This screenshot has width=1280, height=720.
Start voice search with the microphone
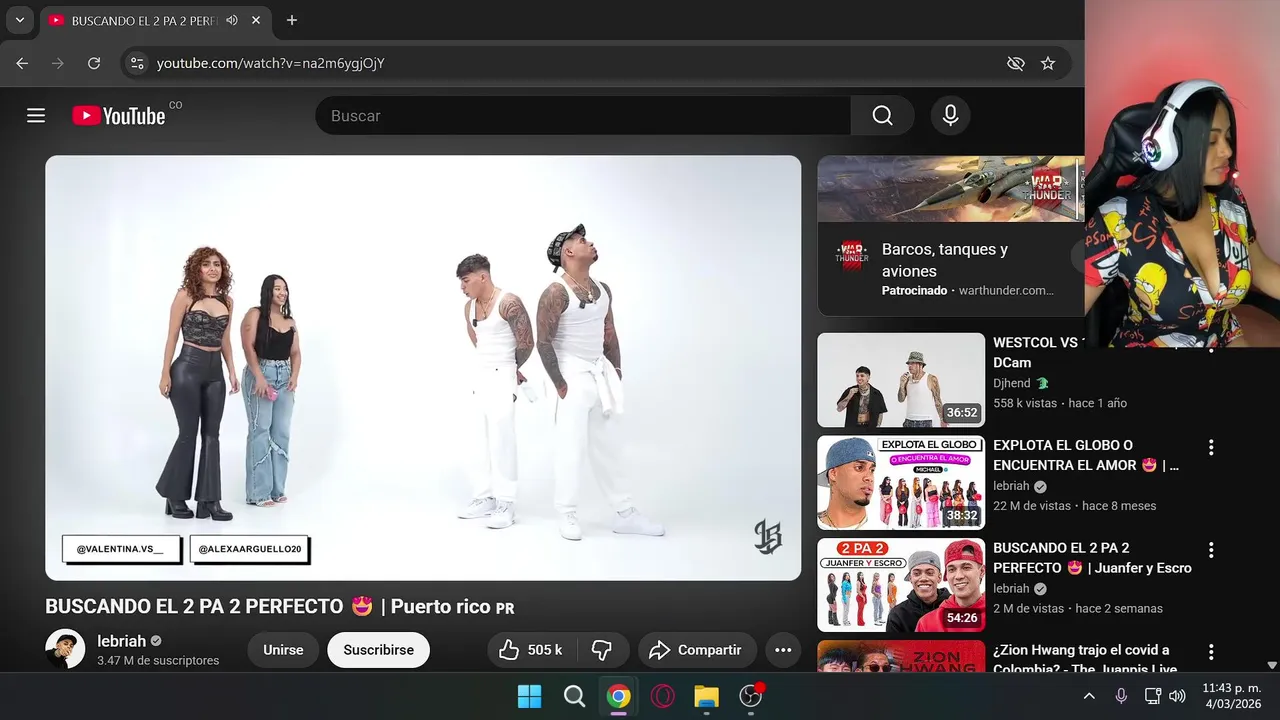coord(950,116)
